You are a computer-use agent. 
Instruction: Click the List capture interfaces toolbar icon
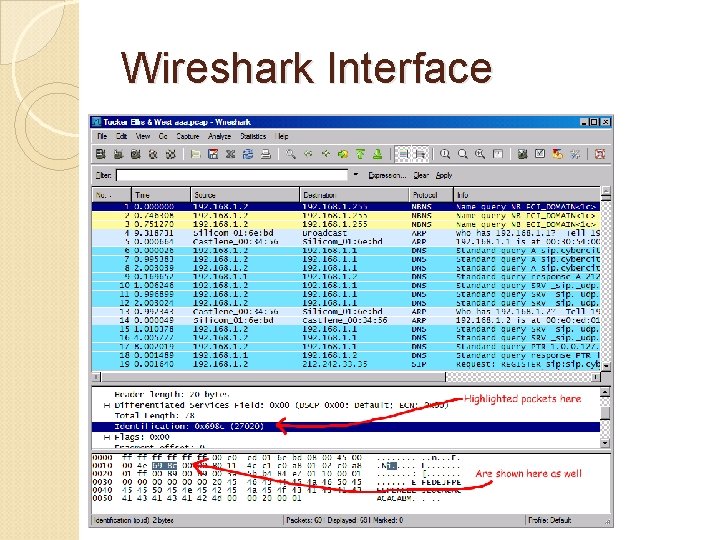101,154
